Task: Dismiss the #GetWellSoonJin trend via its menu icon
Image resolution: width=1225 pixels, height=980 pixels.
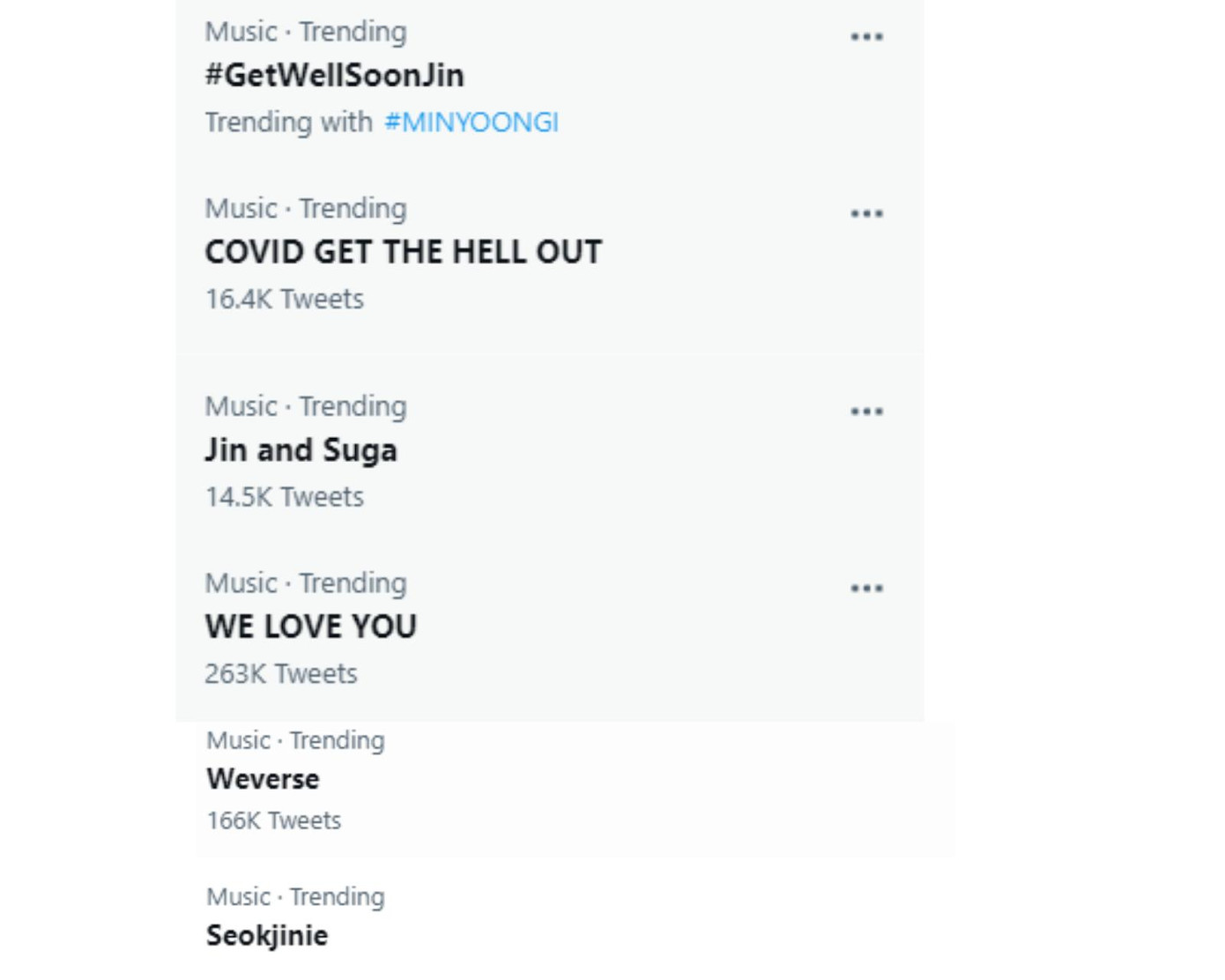Action: click(x=868, y=35)
